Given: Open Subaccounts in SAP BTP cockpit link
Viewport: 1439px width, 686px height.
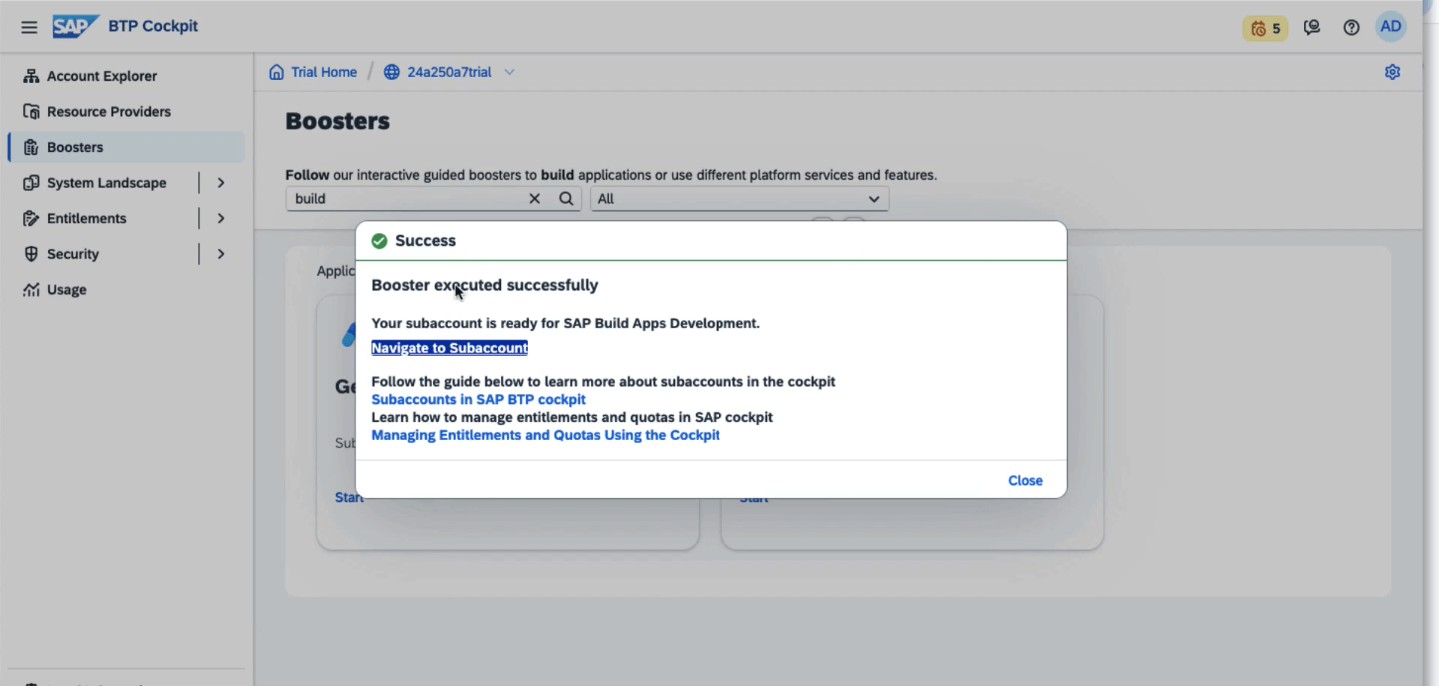Looking at the screenshot, I should pyautogui.click(x=479, y=399).
